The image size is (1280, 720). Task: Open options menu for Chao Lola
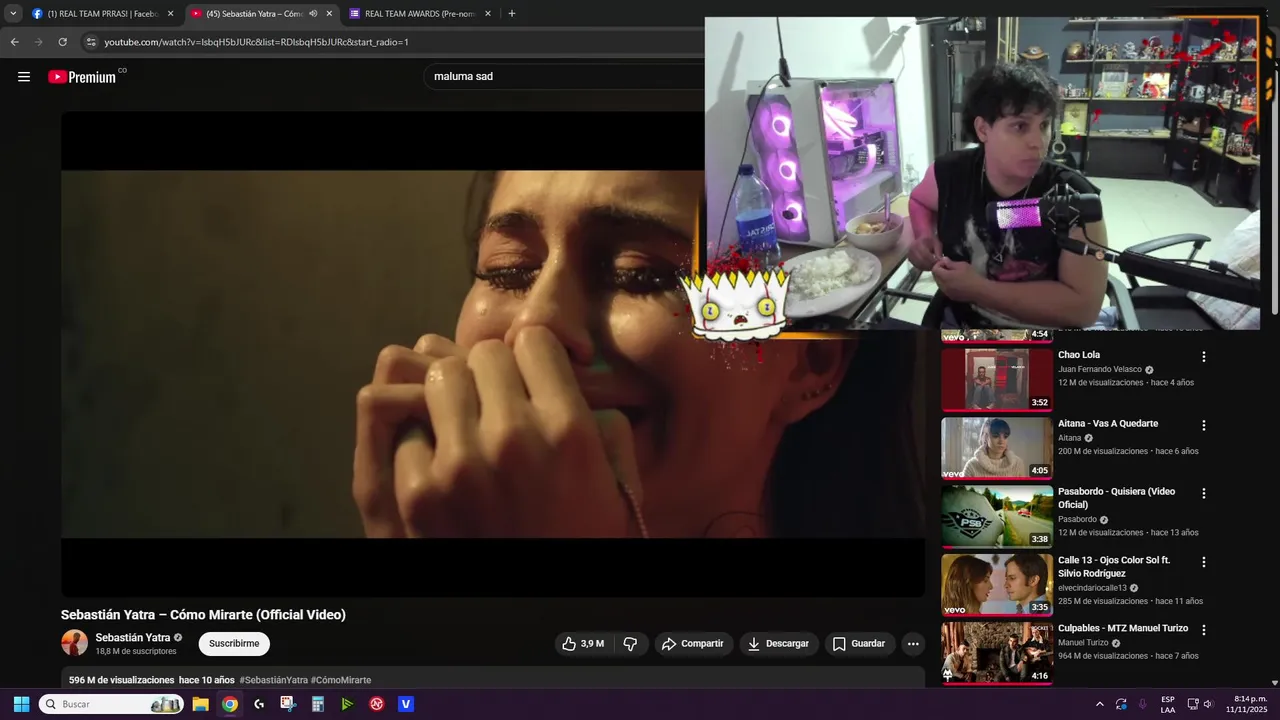click(x=1204, y=357)
